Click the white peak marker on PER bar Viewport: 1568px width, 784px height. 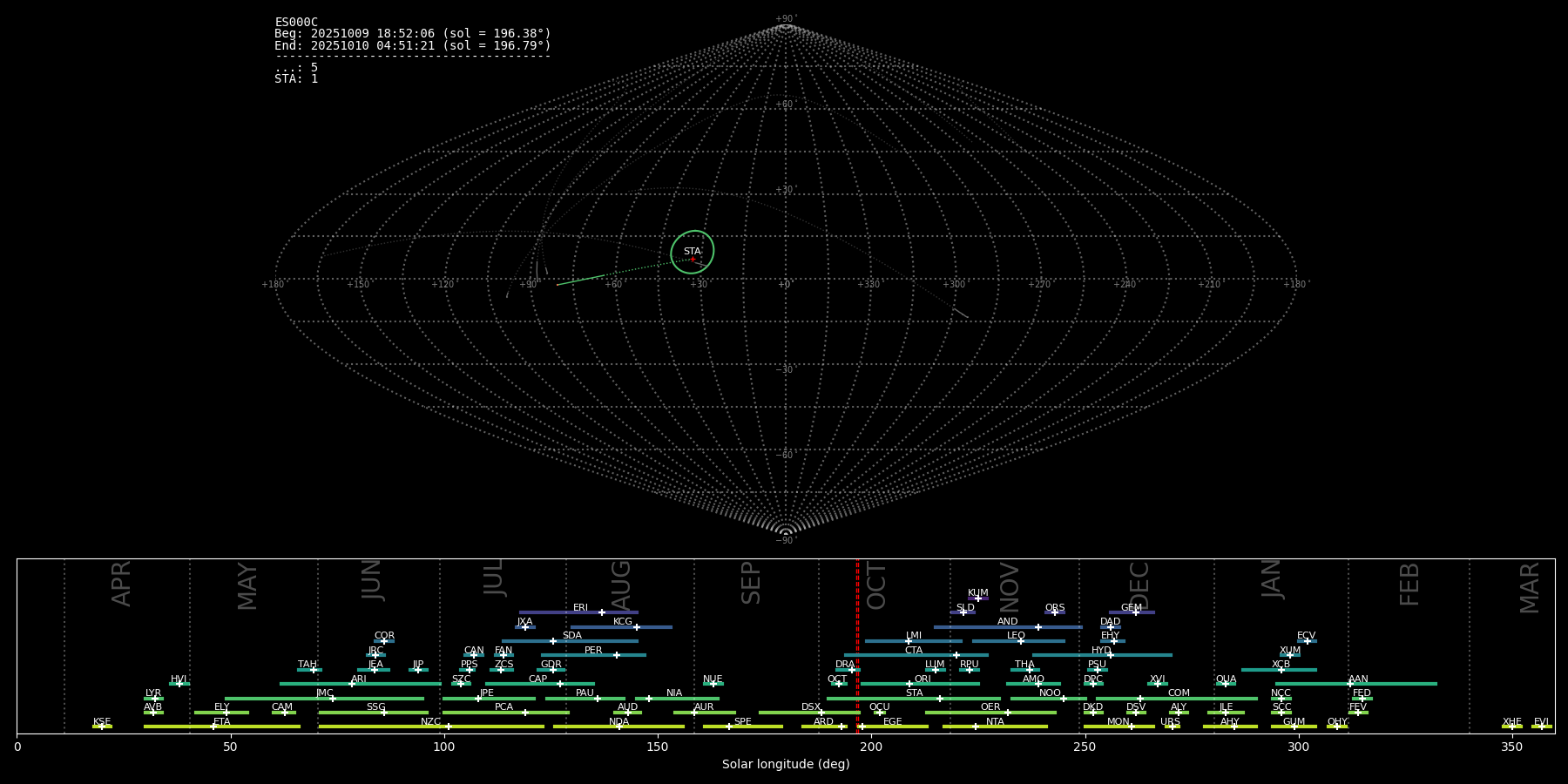617,655
